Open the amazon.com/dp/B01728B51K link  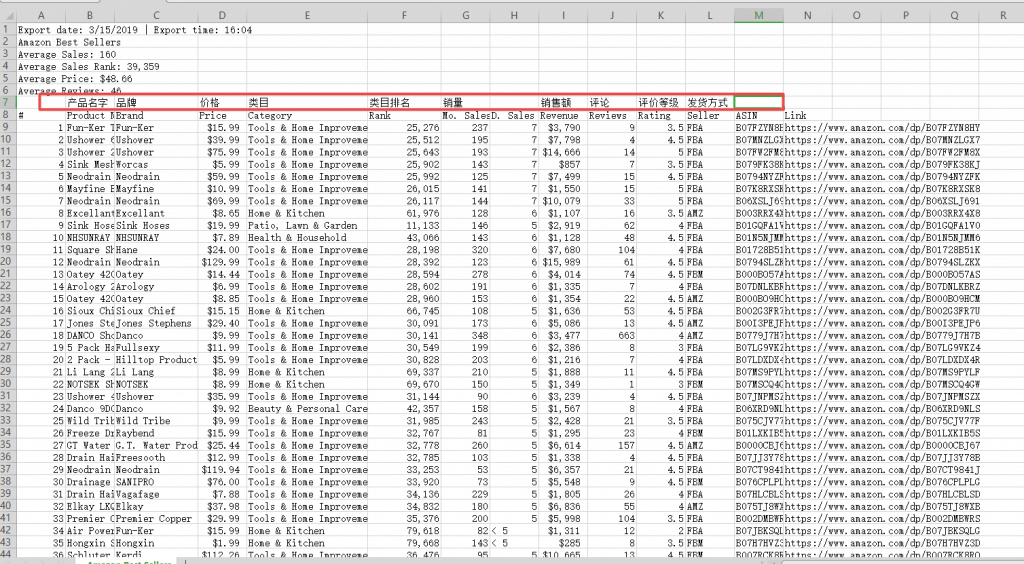click(x=882, y=249)
